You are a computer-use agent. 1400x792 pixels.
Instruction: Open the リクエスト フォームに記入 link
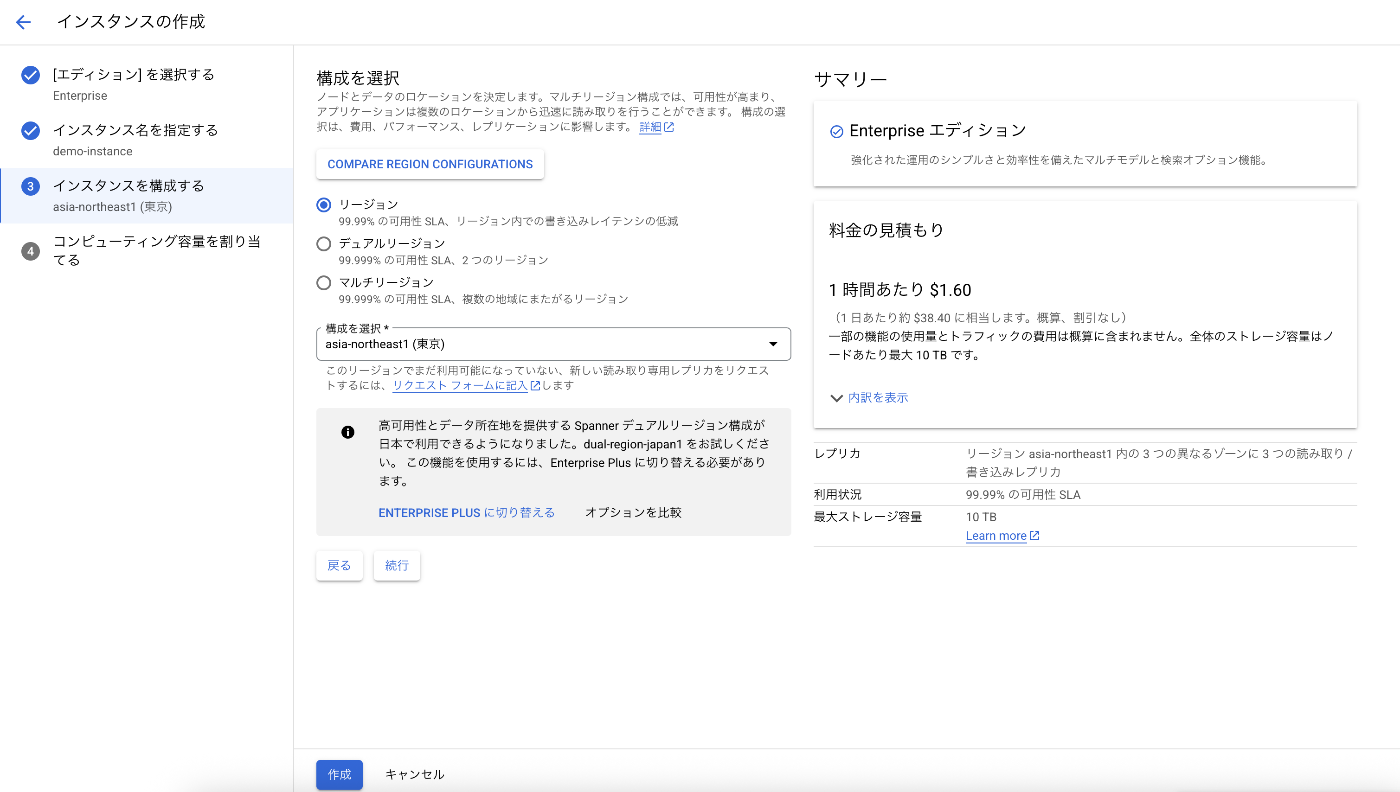(460, 386)
